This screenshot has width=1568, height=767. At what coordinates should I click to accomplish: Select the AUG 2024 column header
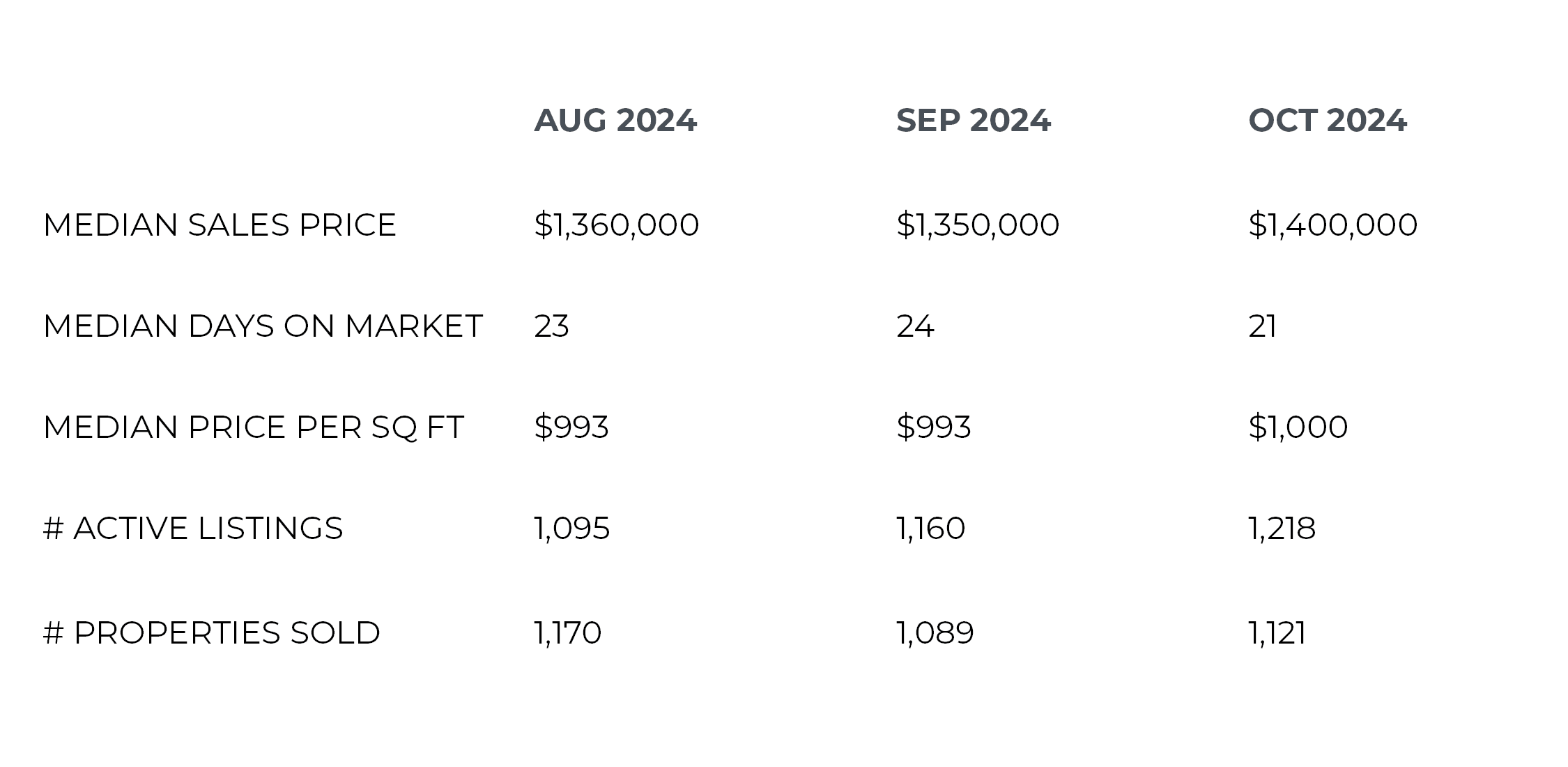tap(615, 120)
